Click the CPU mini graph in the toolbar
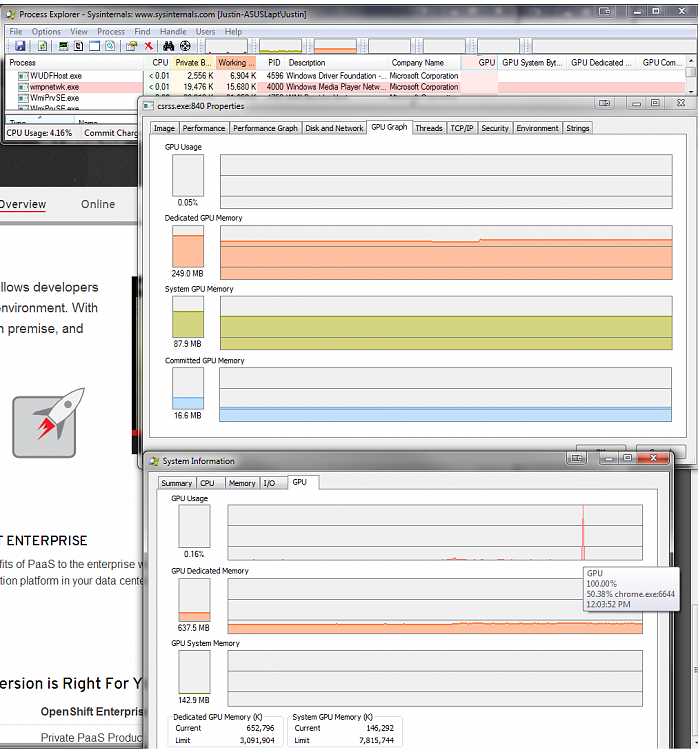 [x=226, y=46]
